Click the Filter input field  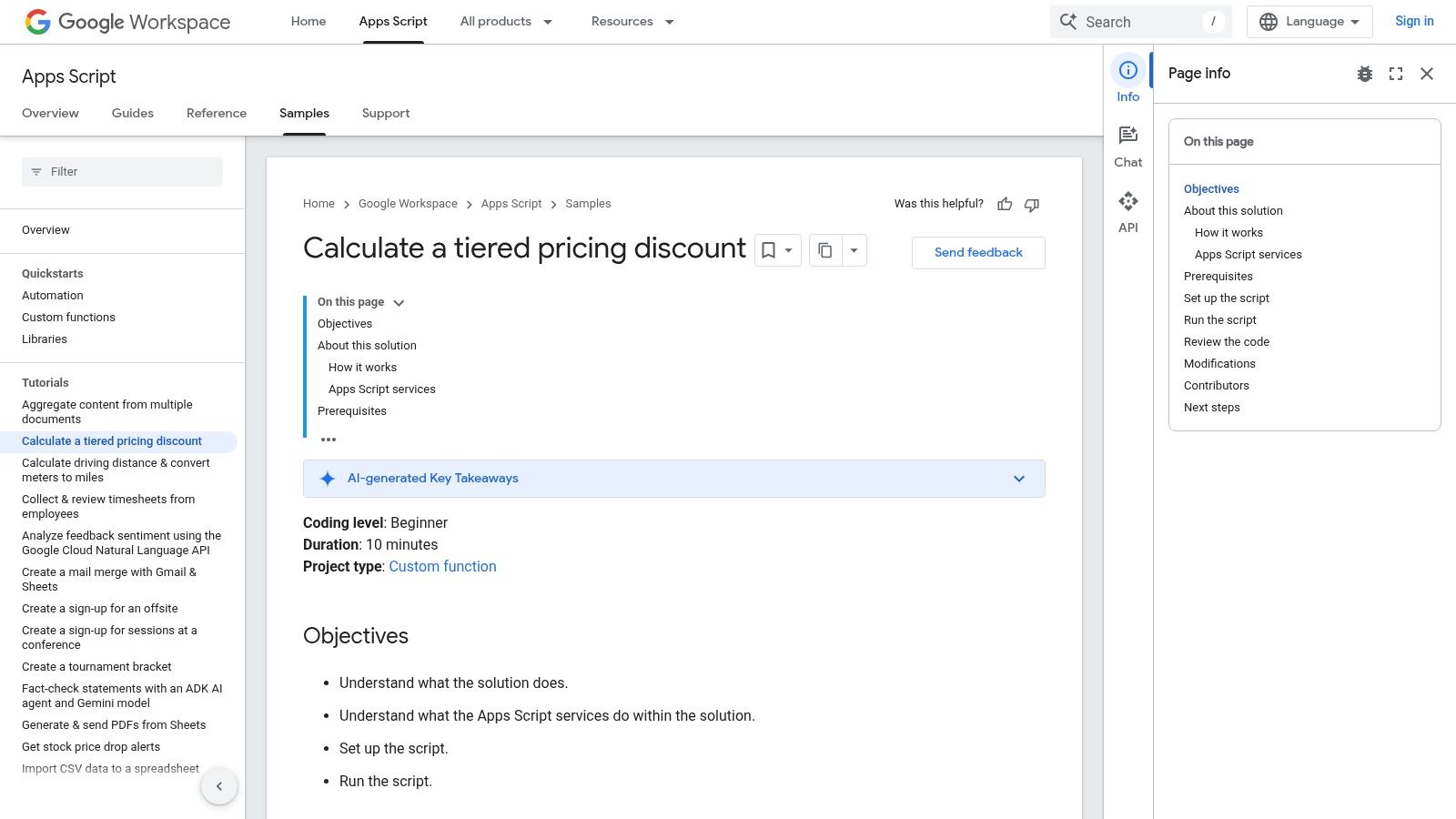(x=122, y=171)
